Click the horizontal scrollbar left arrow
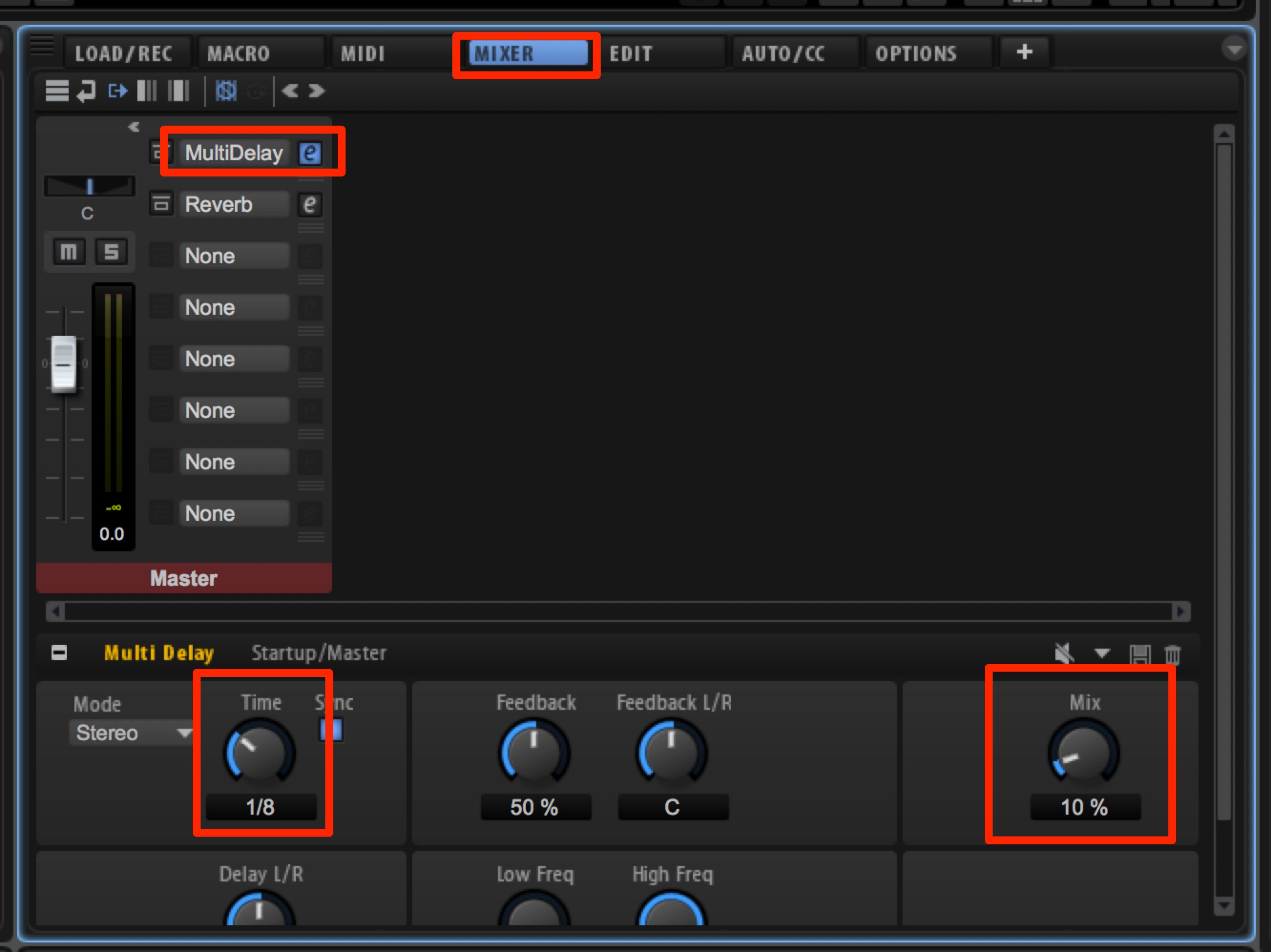Viewport: 1271px width, 952px height. tap(56, 611)
